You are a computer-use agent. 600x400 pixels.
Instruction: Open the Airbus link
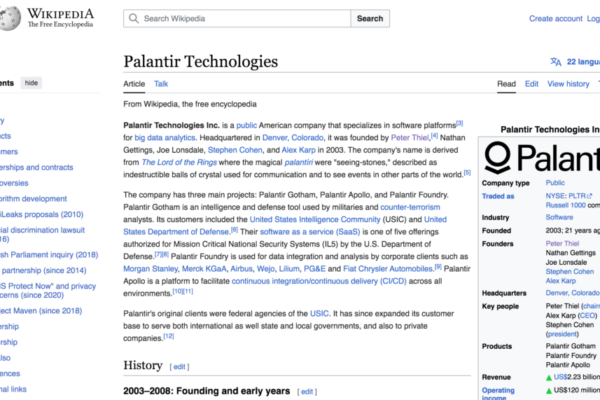(x=241, y=269)
